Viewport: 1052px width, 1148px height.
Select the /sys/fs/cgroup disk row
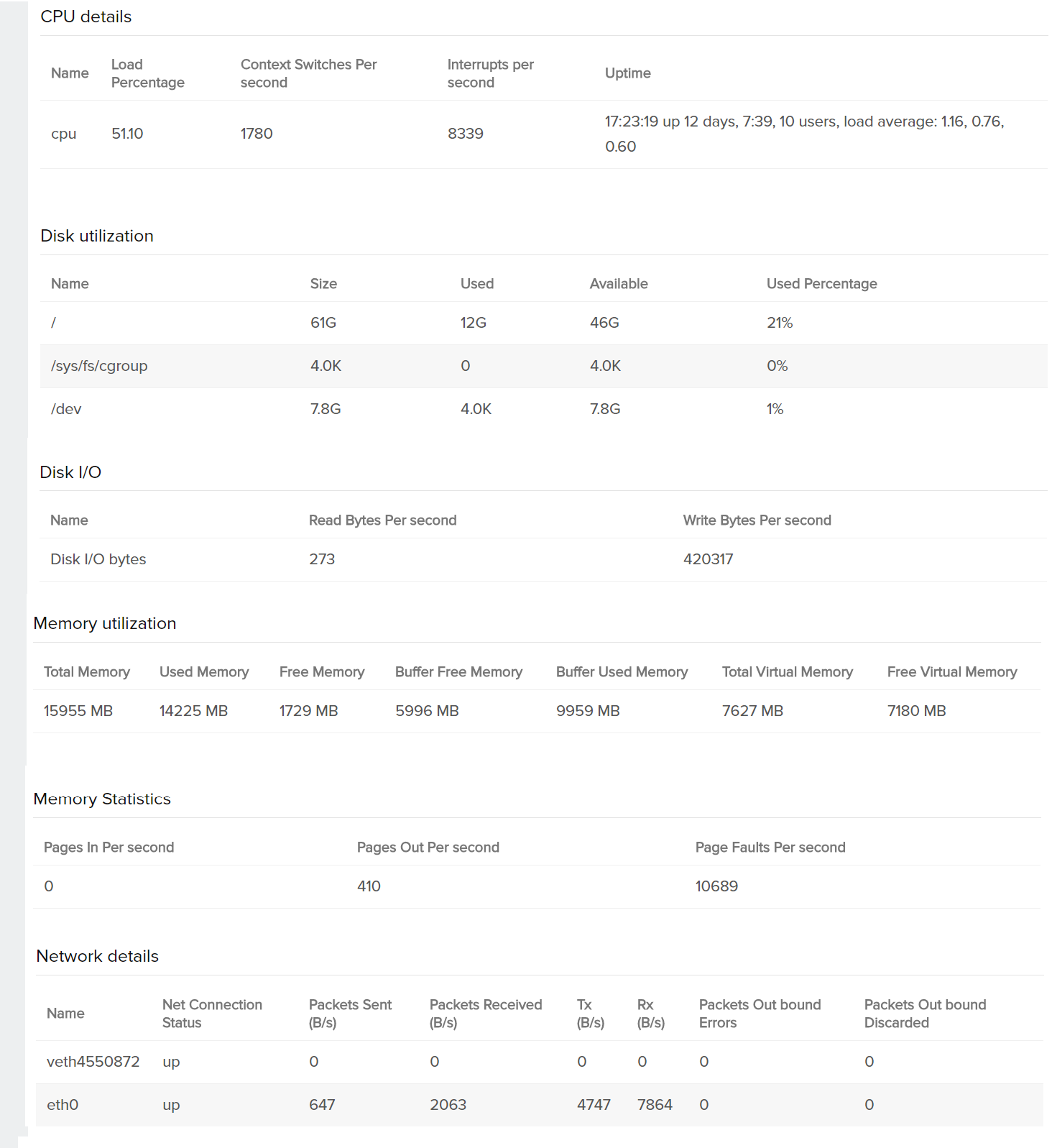click(x=99, y=366)
